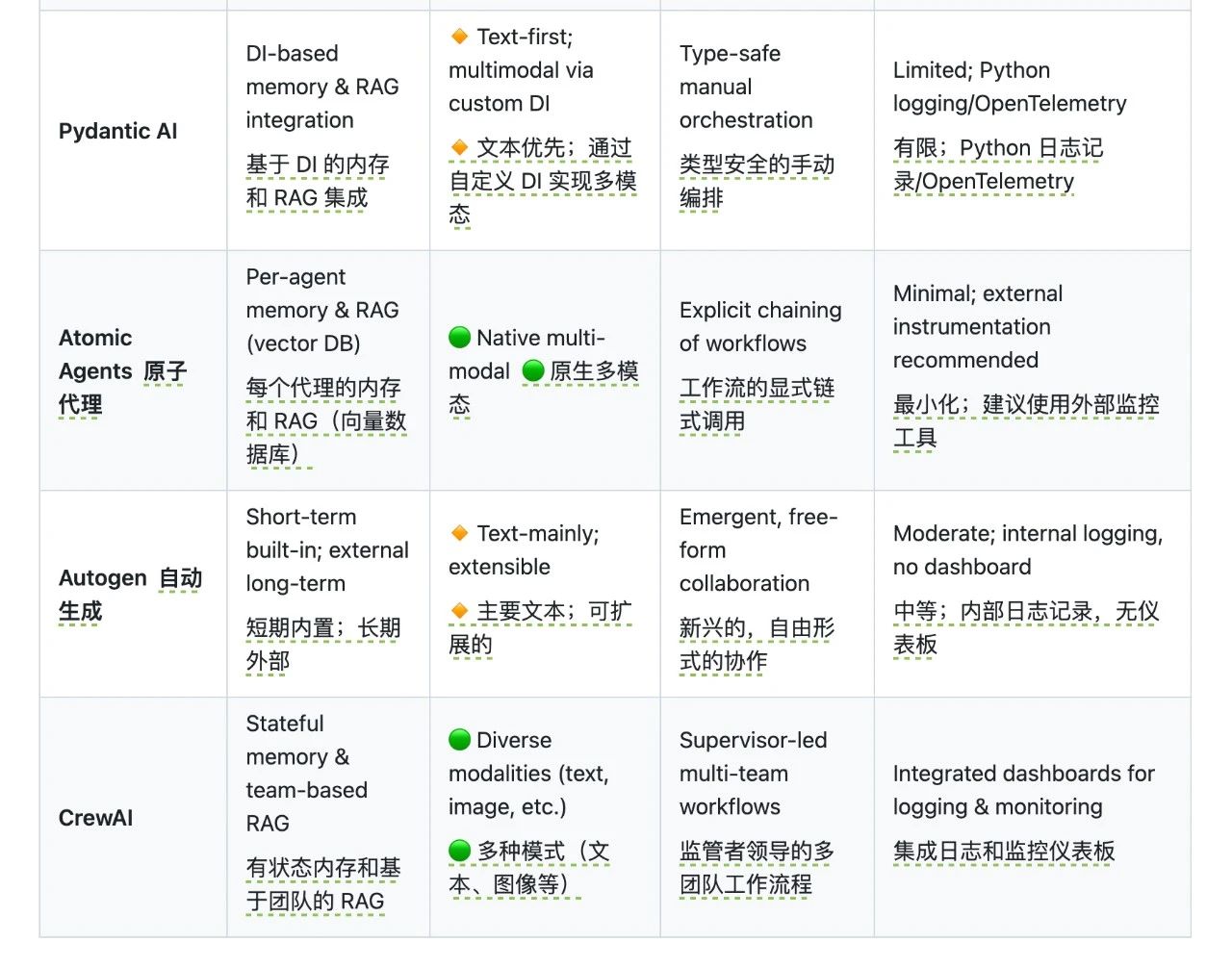Click the green circle before '多种模式'
1232x967 pixels.
pyautogui.click(x=459, y=852)
